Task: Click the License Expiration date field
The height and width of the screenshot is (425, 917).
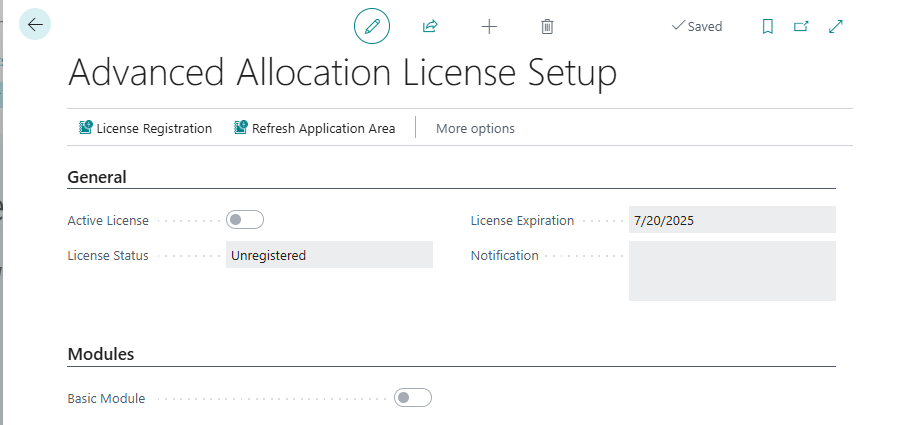Action: click(732, 220)
